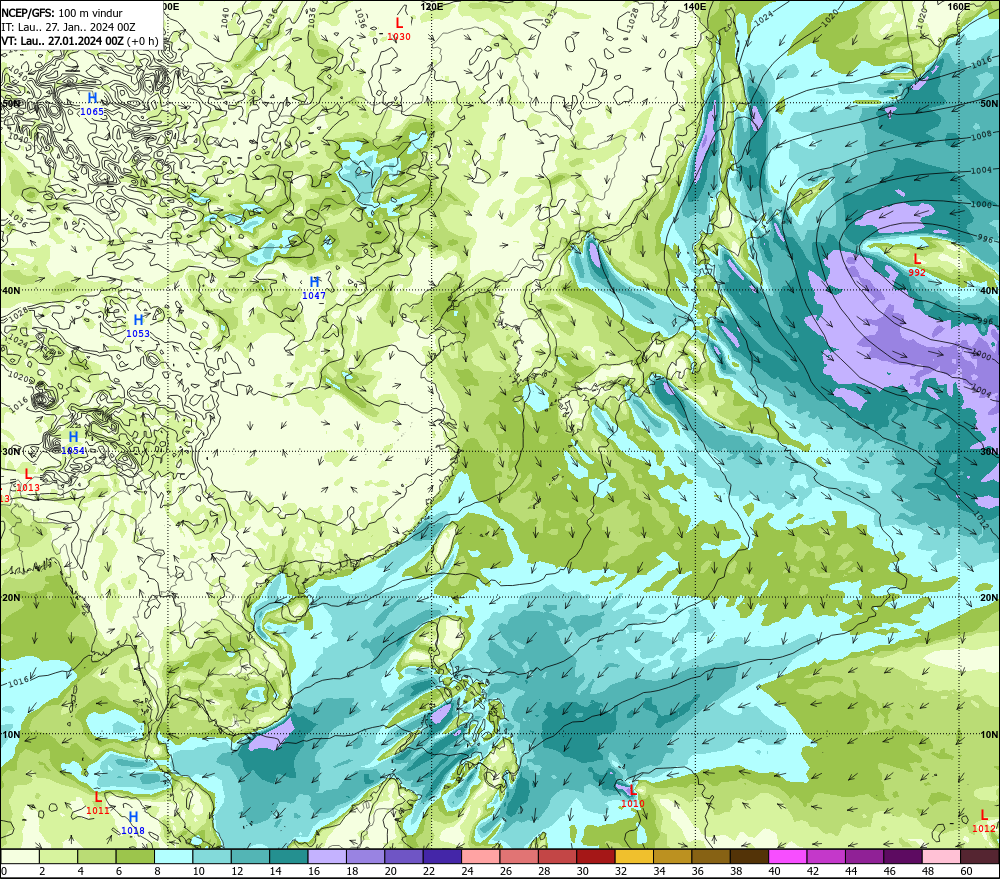Pick the olive green 6–8 legend swatch

(x=135, y=857)
